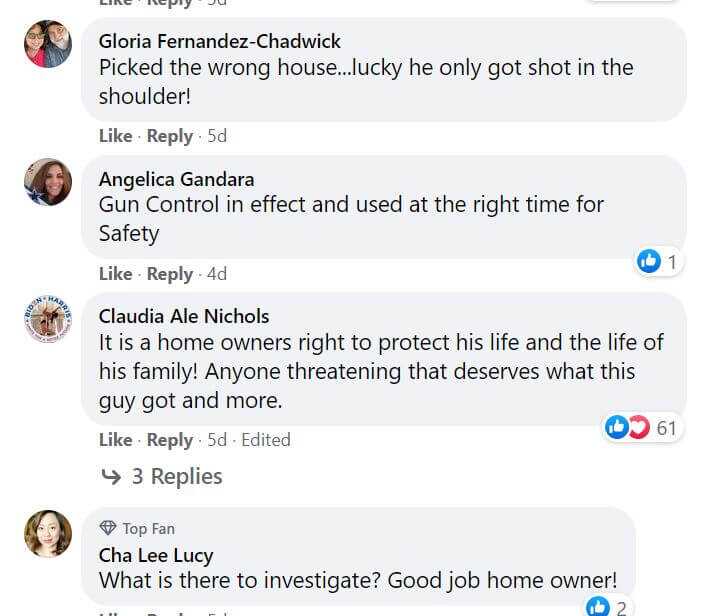Open Angelica Gandara's name link

176,179
